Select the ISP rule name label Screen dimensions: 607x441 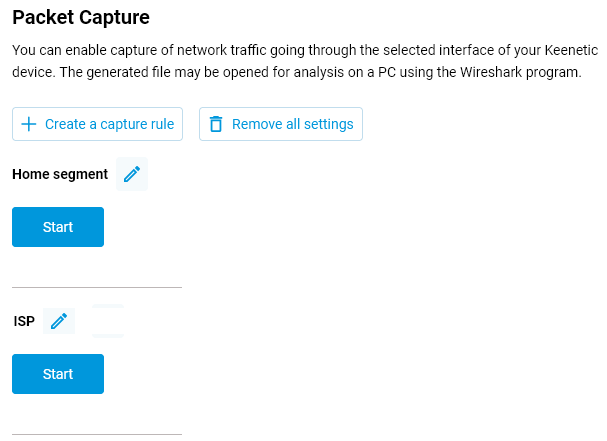coord(24,321)
